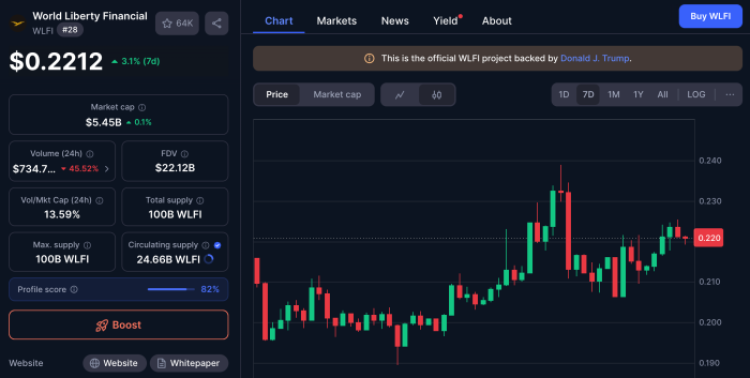This screenshot has width=750, height=378.
Task: Click the 0.240 price axis label
Action: (710, 161)
